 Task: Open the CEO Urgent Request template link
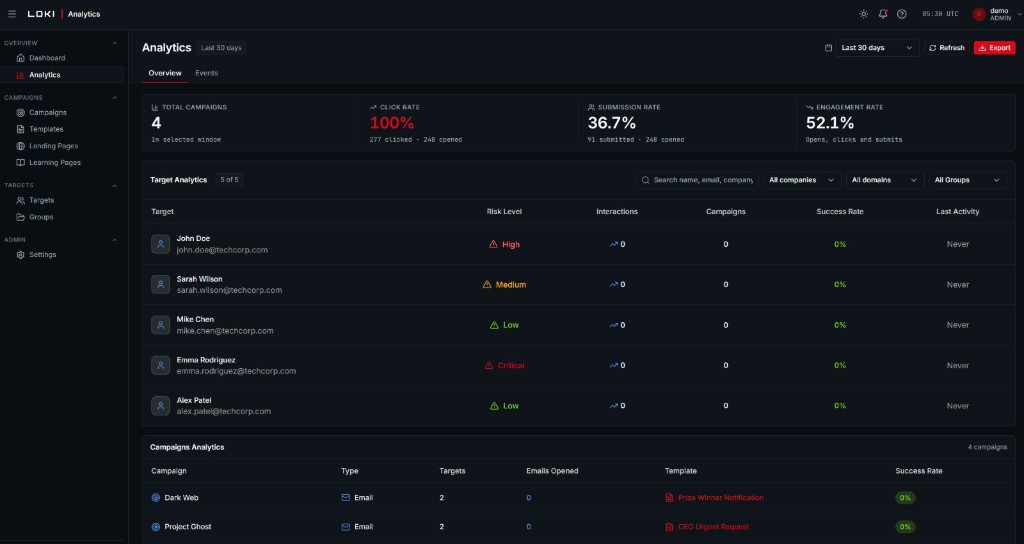(713, 527)
